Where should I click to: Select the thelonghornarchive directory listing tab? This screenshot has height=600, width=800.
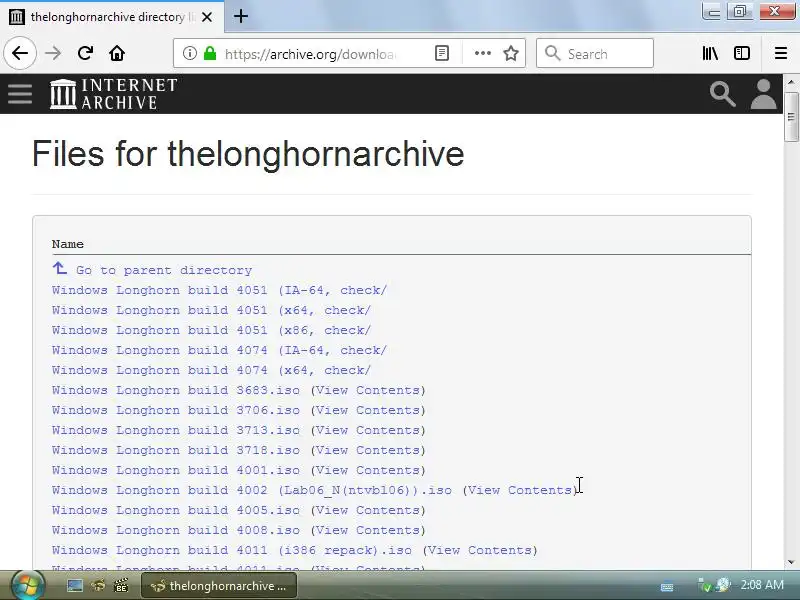[112, 17]
